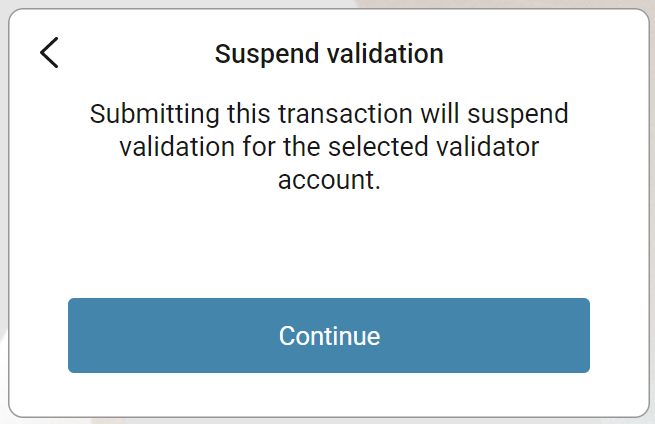
Task: Click the Continue button
Action: [329, 335]
